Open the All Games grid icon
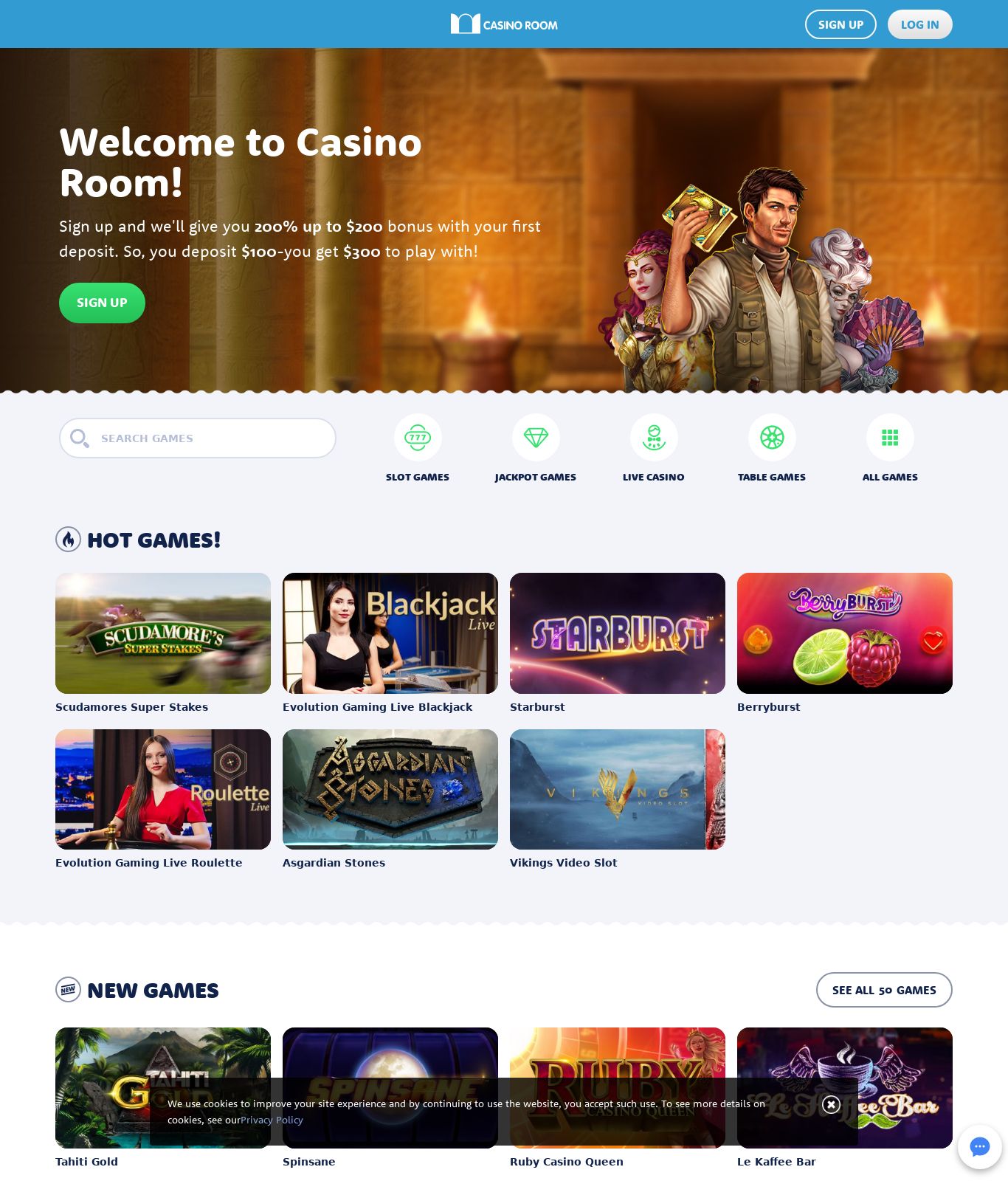Viewport: 1008px width, 1181px height. [x=890, y=438]
